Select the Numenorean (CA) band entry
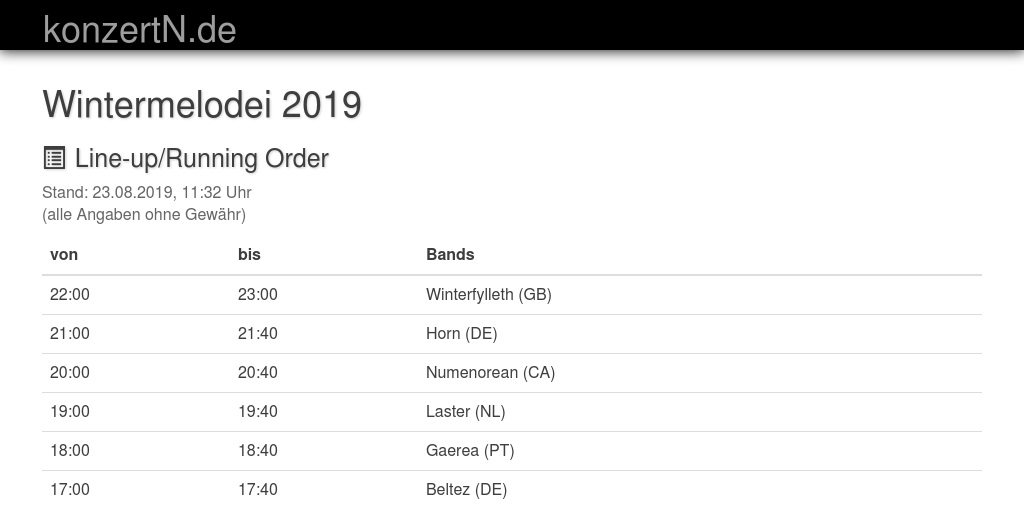 (x=490, y=372)
